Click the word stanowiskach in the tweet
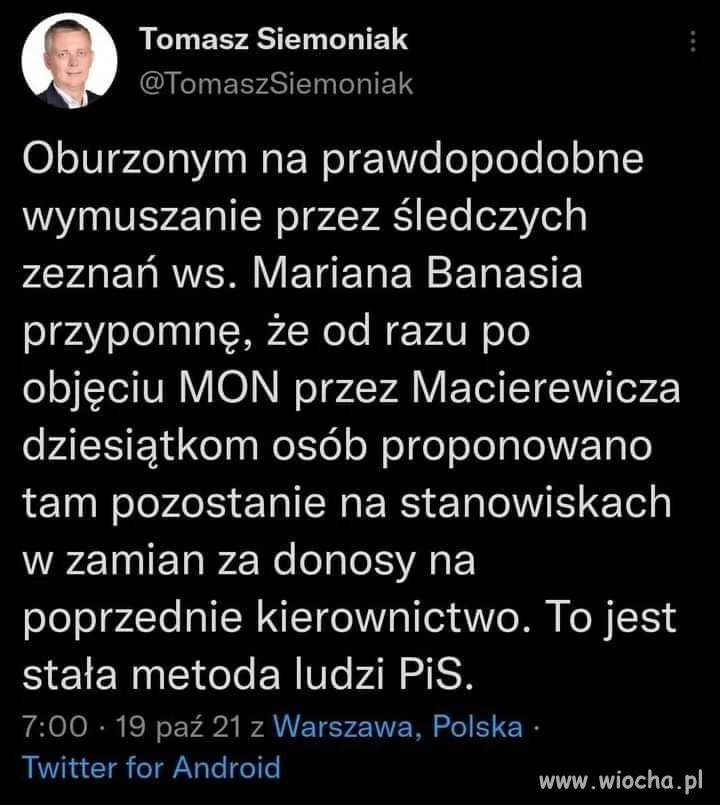 tap(535, 502)
